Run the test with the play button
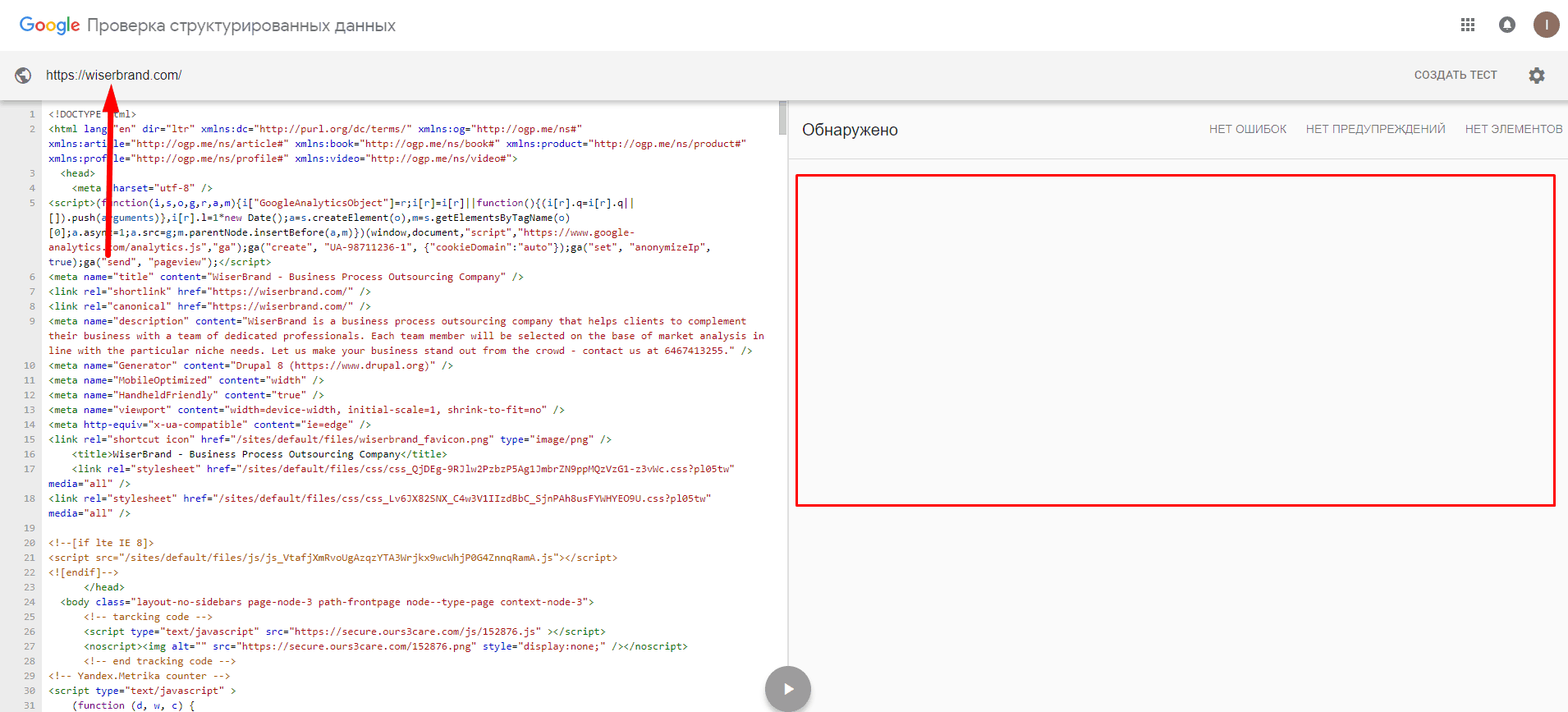The width and height of the screenshot is (1568, 712). [788, 688]
